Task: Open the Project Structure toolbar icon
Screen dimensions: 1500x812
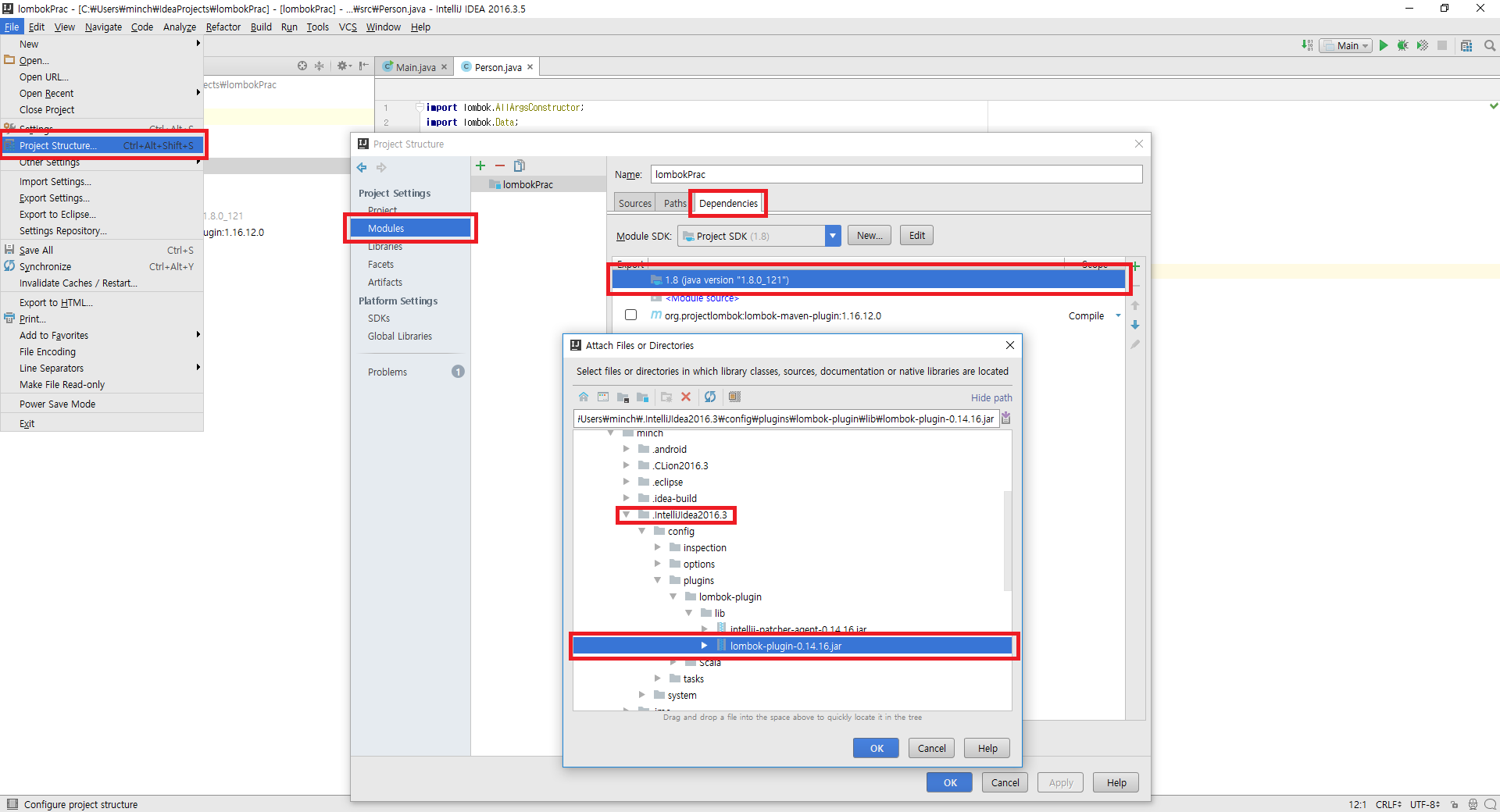Action: [1466, 45]
